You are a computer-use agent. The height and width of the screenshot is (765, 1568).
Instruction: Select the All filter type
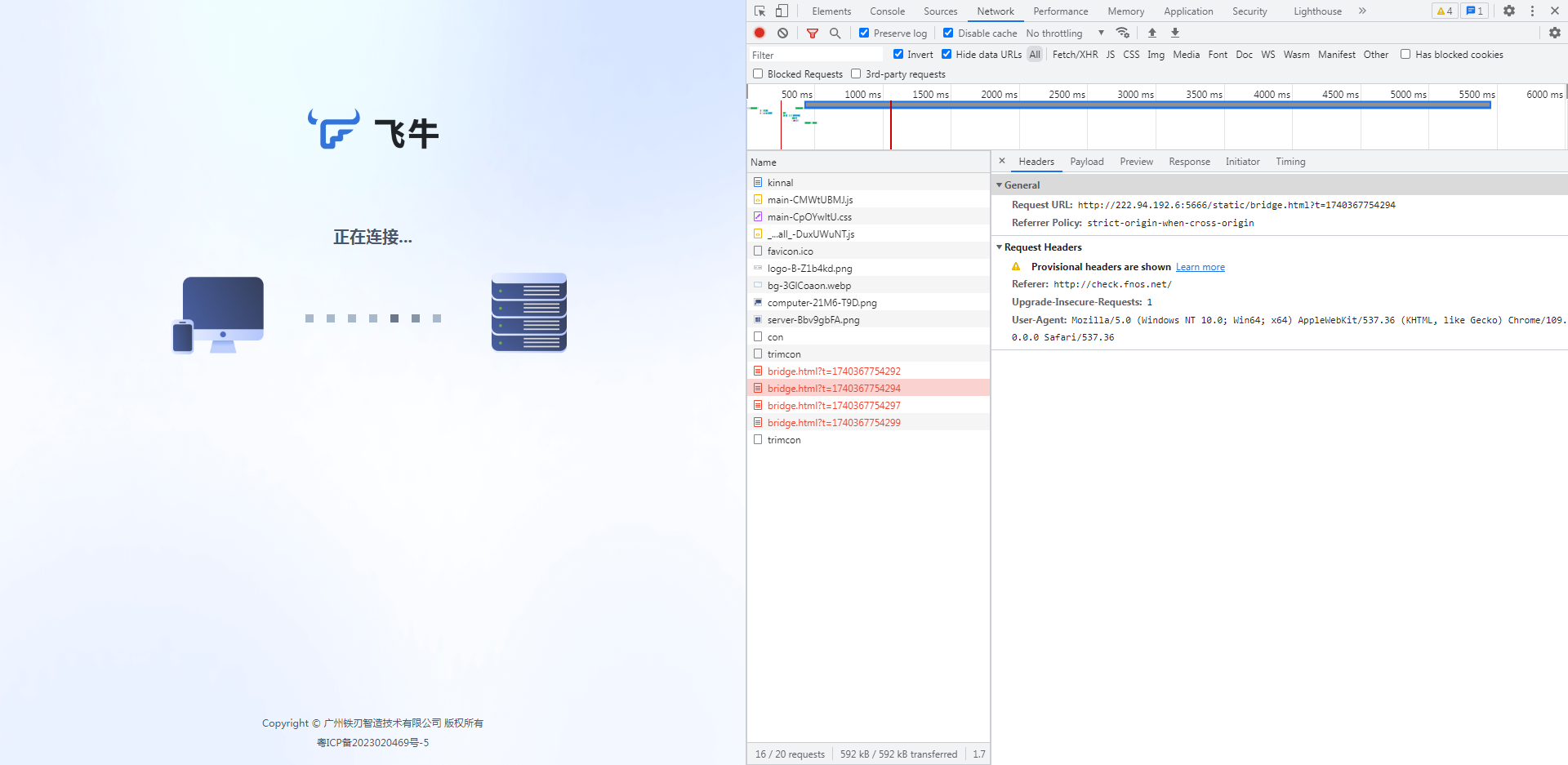(1035, 55)
